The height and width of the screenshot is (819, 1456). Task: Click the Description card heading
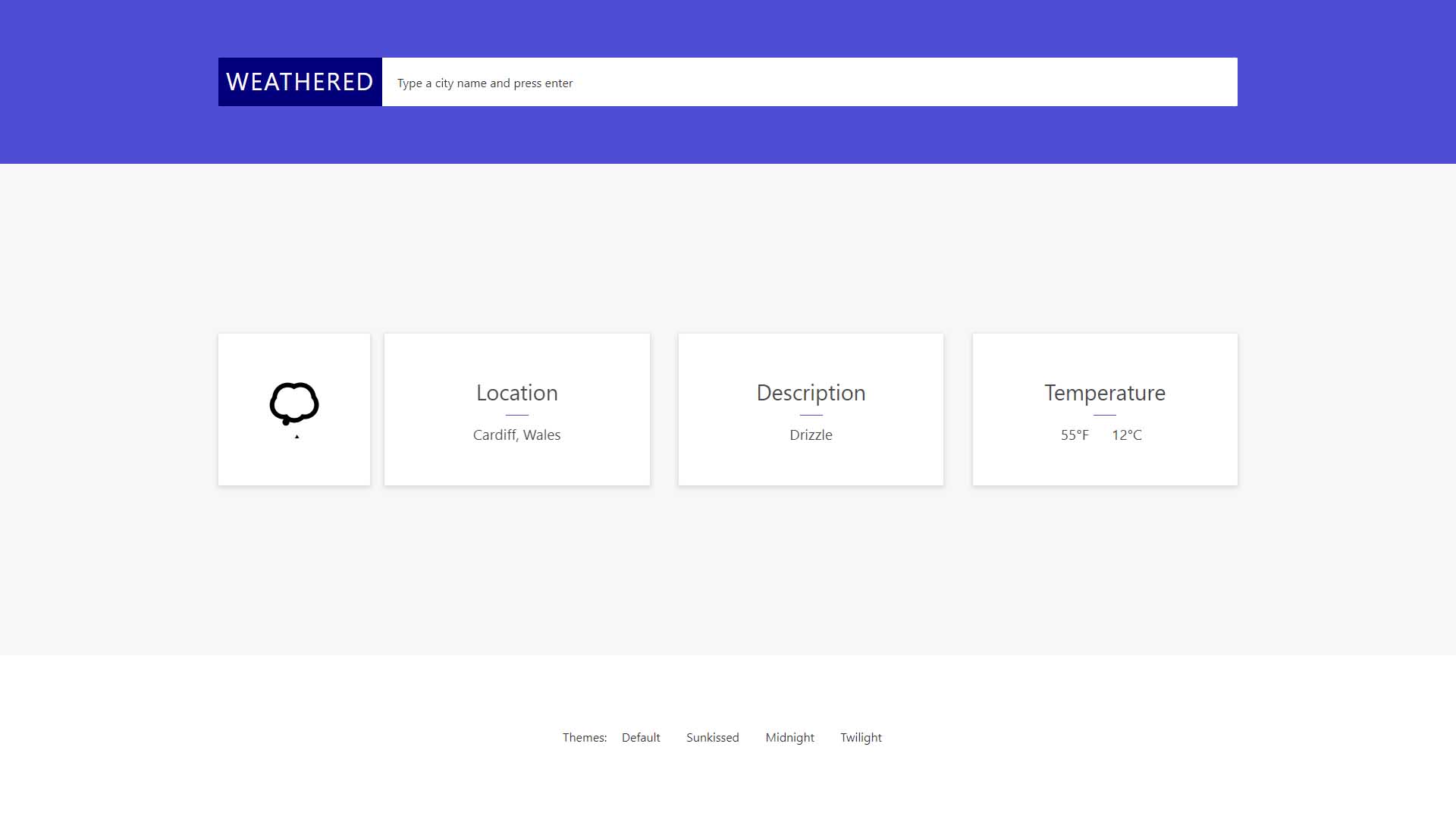811,393
